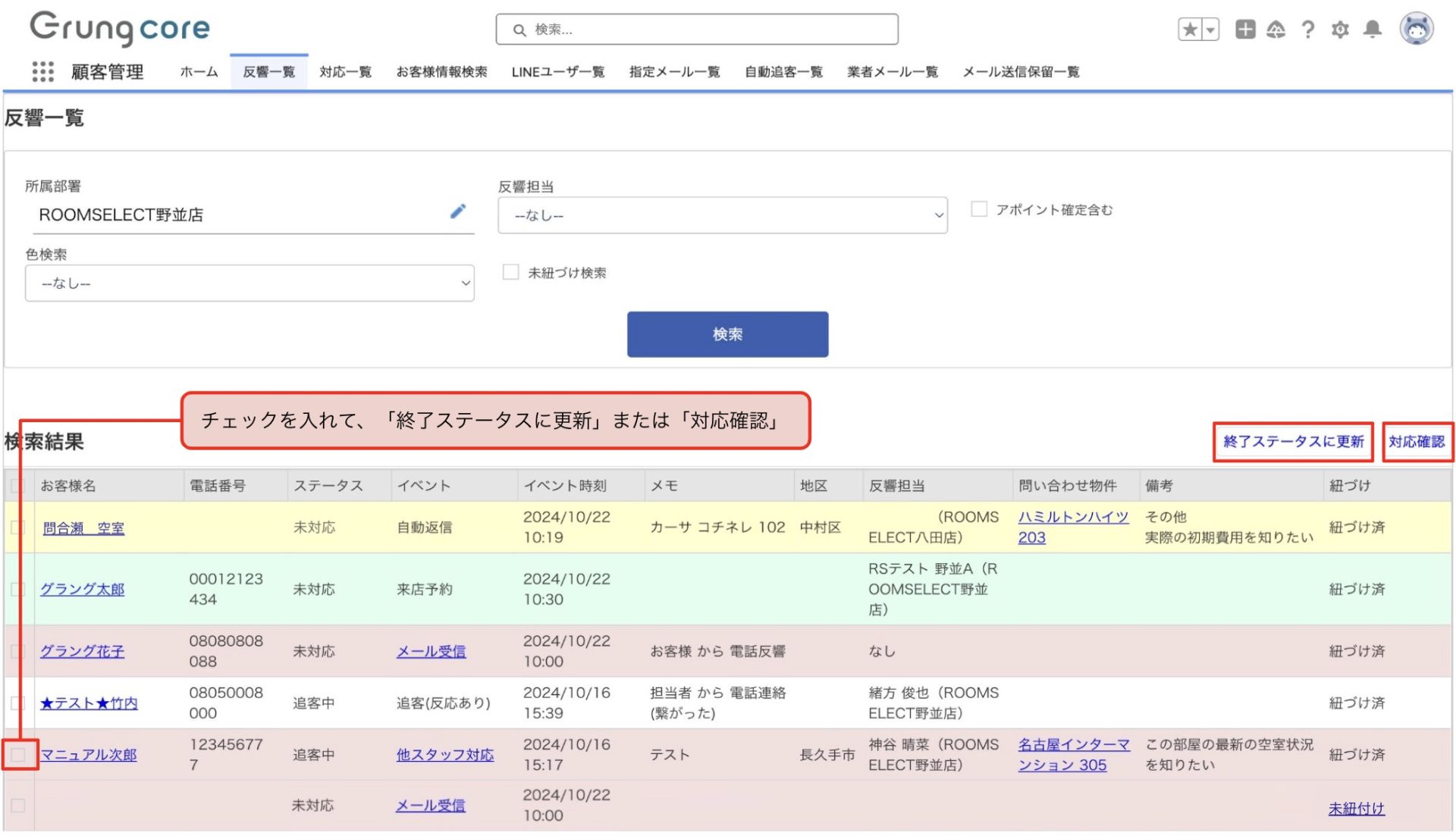Click the favorites star icon

click(1190, 30)
